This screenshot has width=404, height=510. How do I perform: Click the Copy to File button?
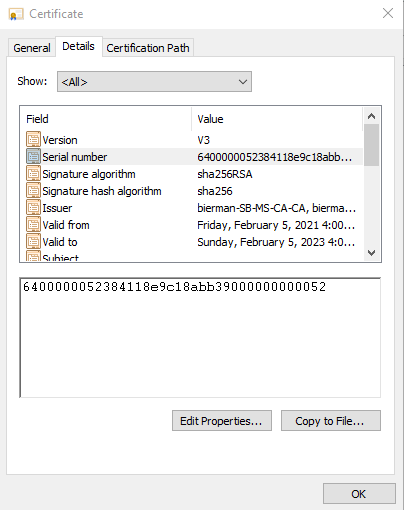331,421
